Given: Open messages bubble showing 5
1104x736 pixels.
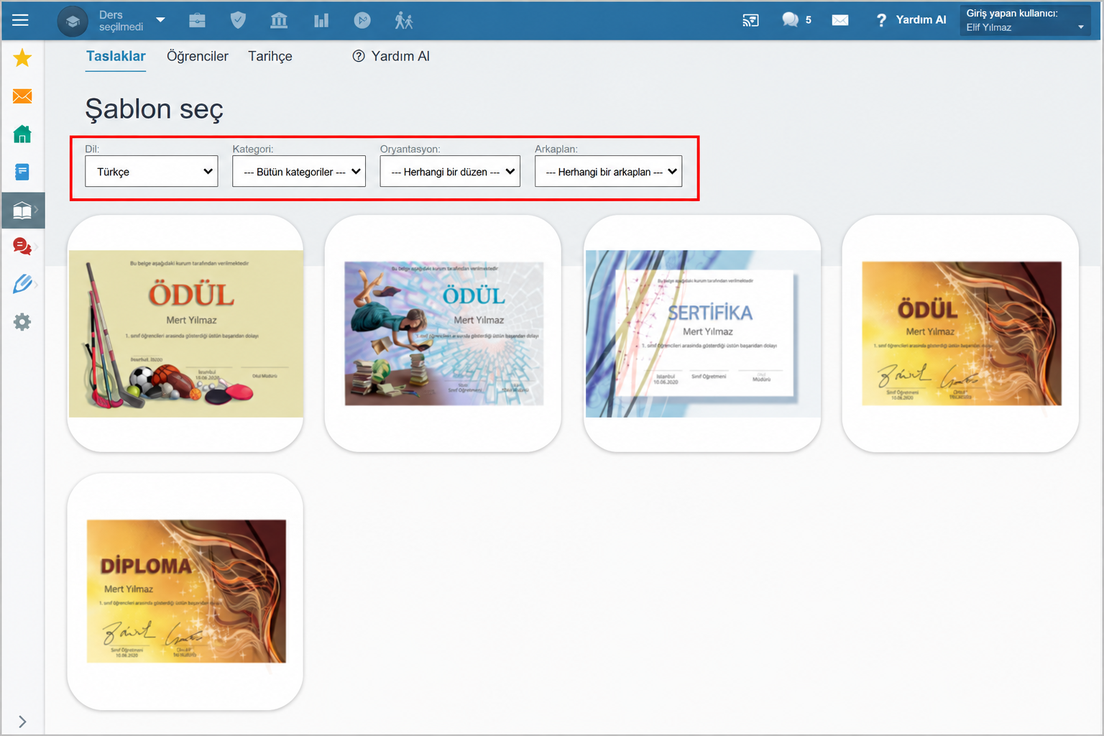Looking at the screenshot, I should pos(796,20).
